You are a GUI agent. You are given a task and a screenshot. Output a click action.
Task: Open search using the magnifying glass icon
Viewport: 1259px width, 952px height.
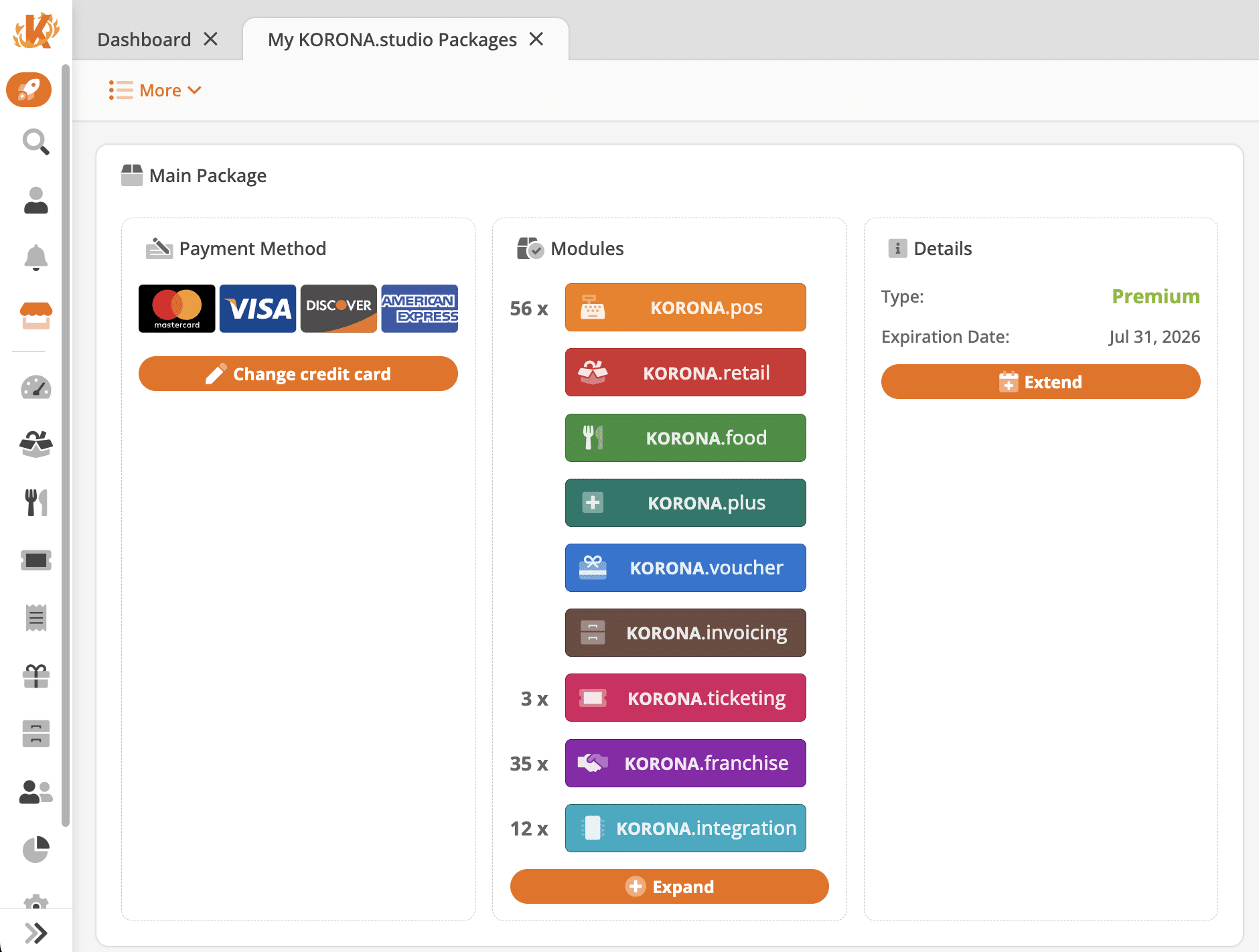click(x=35, y=142)
